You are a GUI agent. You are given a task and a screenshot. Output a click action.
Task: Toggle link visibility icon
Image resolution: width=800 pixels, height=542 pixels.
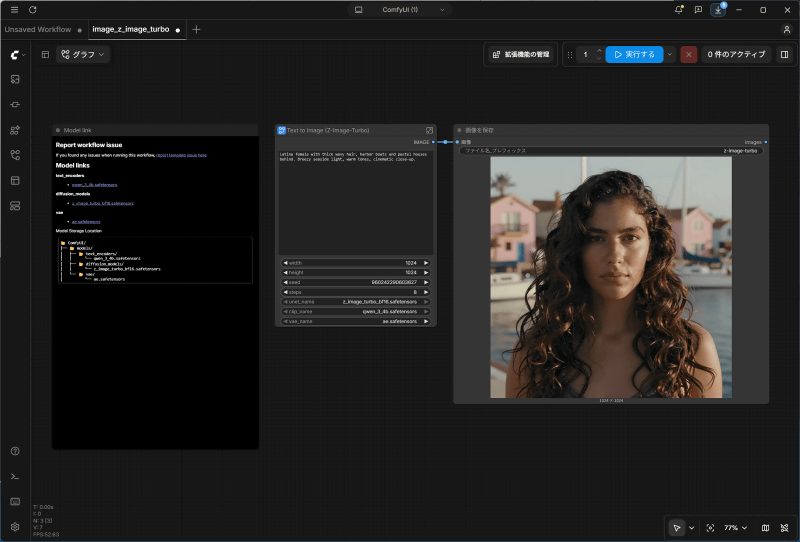point(785,528)
